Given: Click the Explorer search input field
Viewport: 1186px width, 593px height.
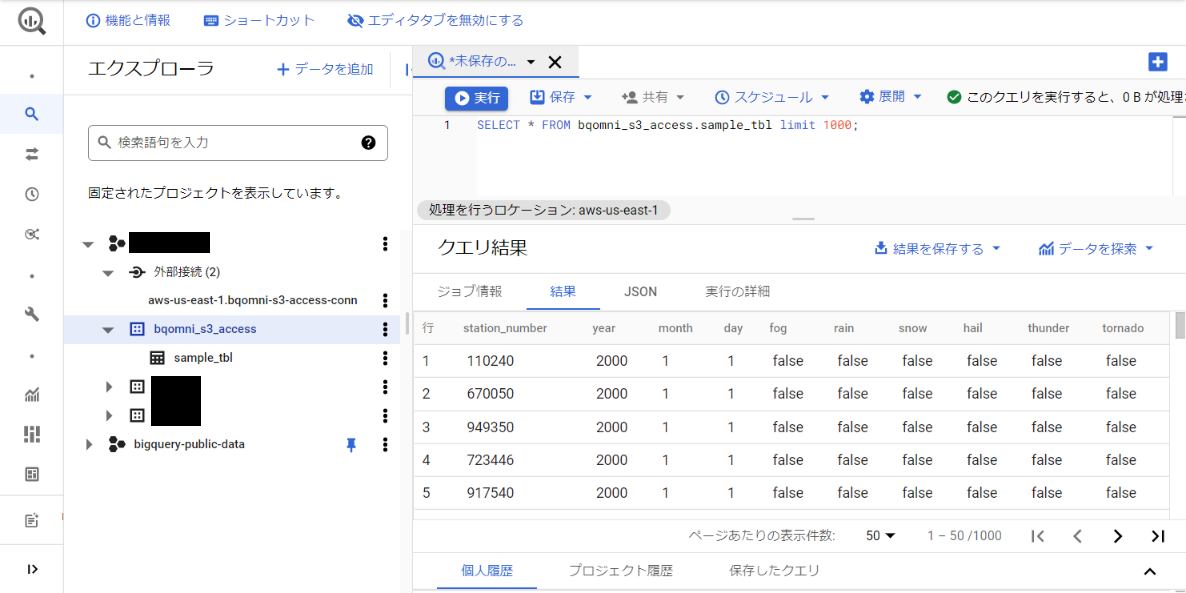Looking at the screenshot, I should pos(238,142).
